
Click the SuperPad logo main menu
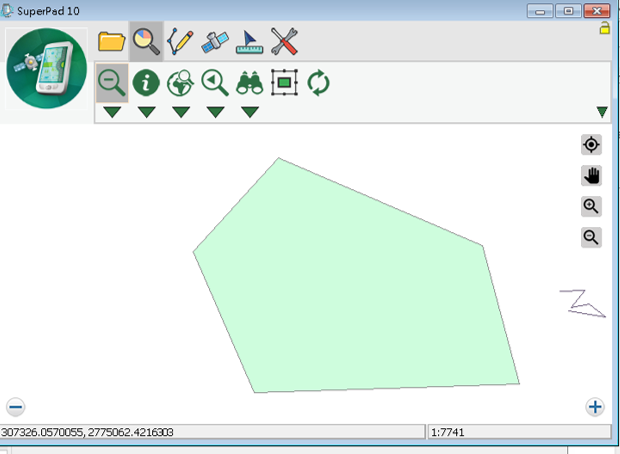(x=46, y=68)
